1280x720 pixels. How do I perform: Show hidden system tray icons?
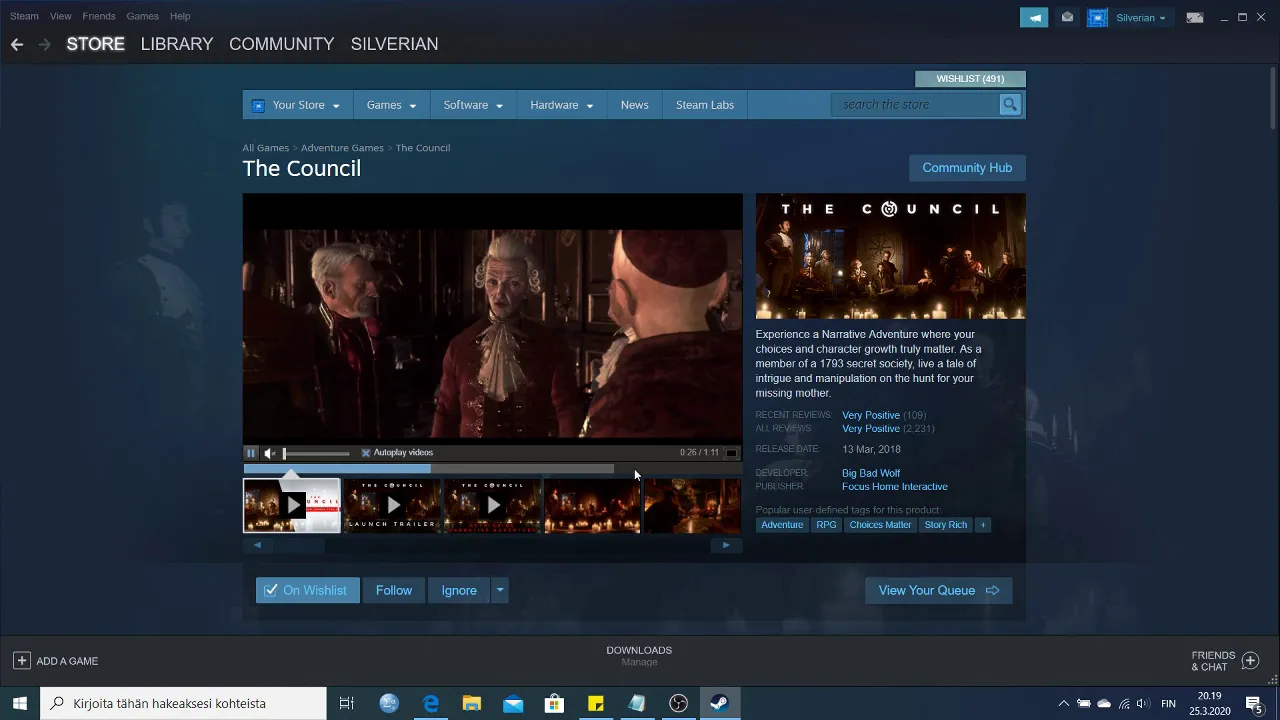(1063, 703)
